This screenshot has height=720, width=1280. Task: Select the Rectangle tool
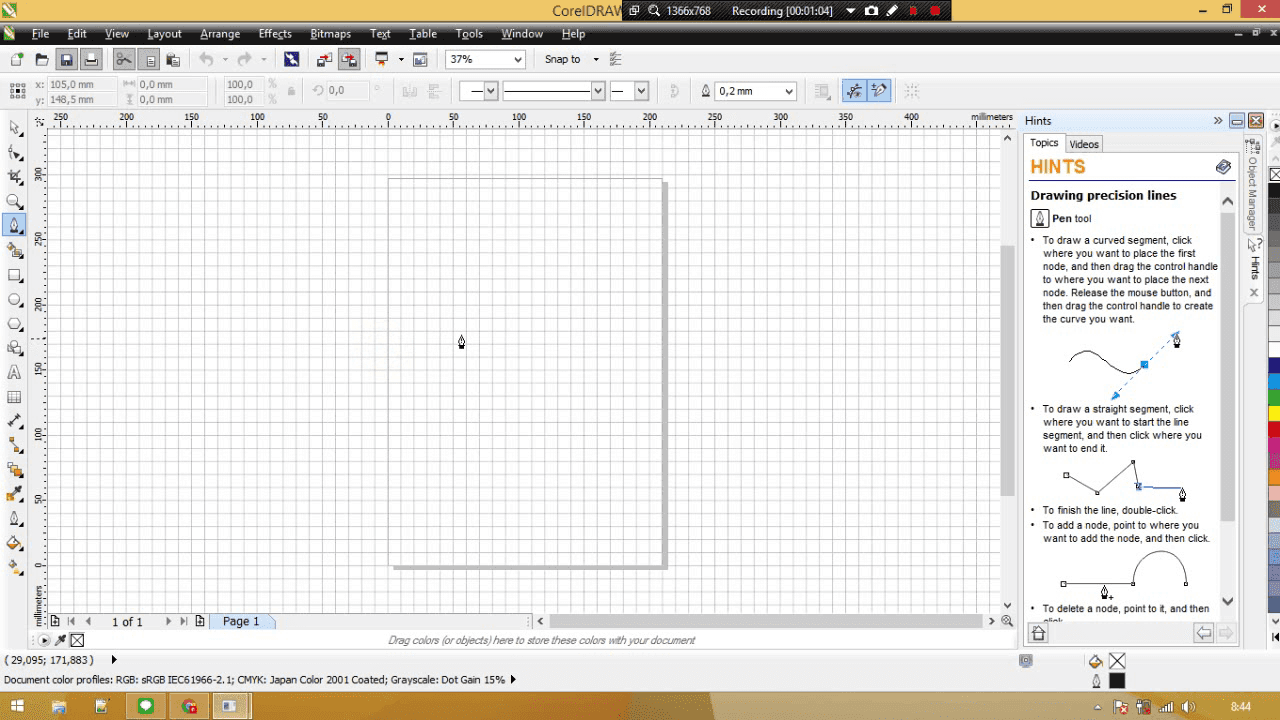tap(15, 275)
